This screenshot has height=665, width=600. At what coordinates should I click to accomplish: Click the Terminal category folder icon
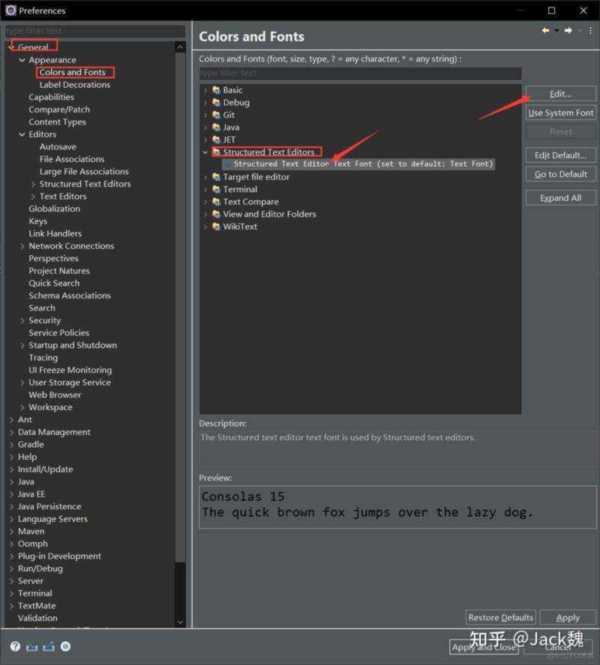coord(216,189)
